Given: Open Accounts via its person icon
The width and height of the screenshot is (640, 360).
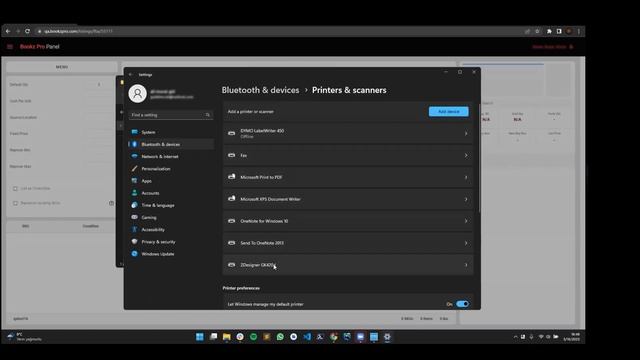Looking at the screenshot, I should point(134,193).
